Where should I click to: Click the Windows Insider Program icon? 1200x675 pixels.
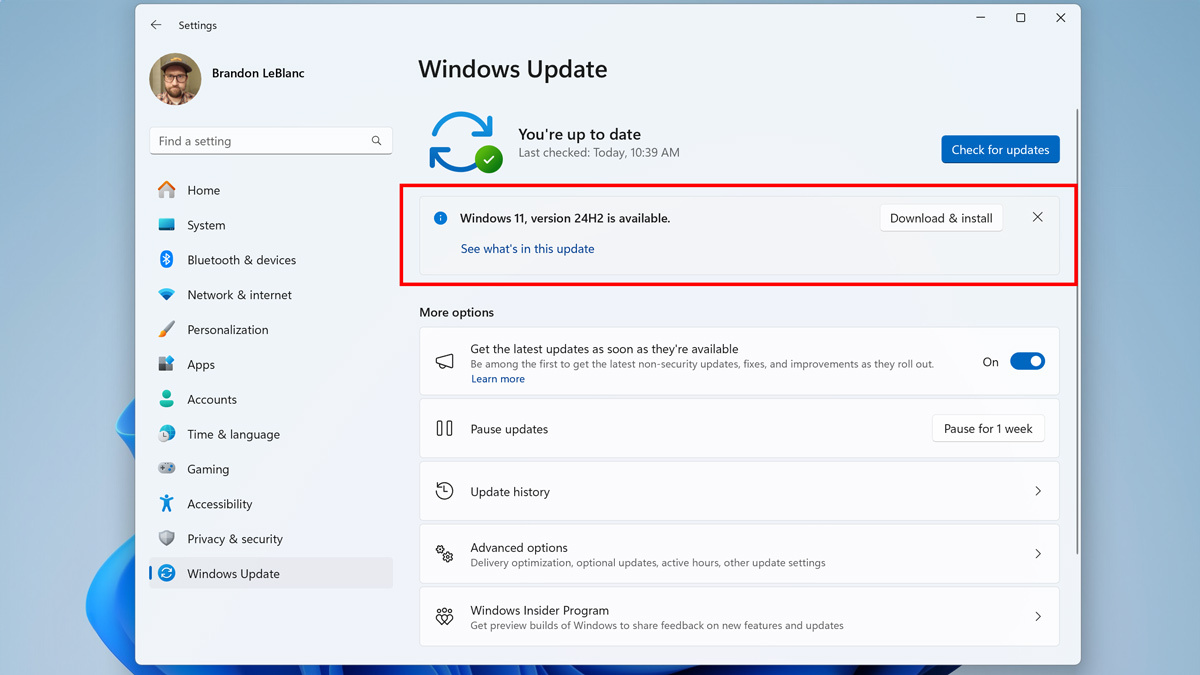[445, 617]
